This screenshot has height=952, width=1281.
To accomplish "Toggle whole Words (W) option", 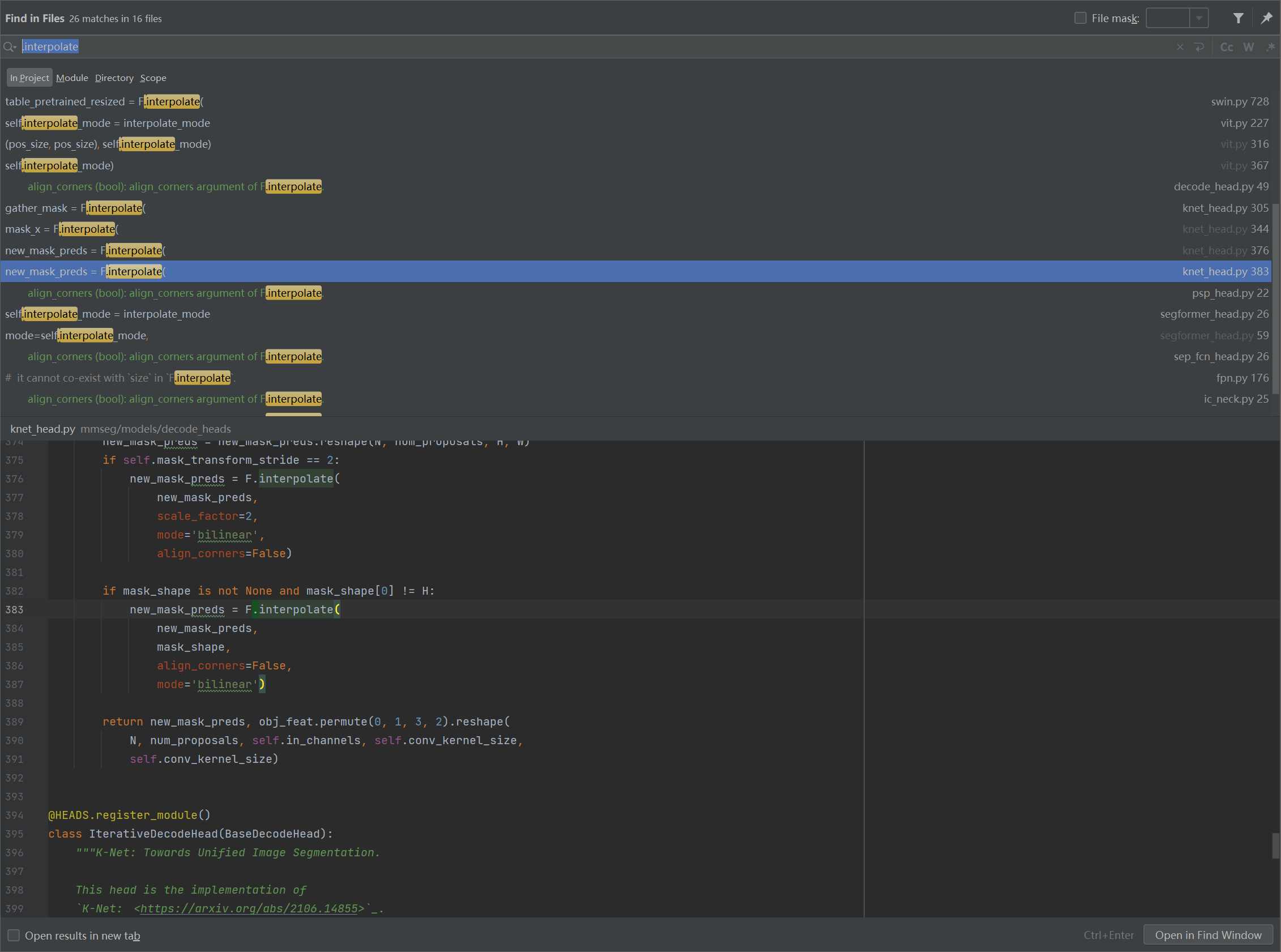I will point(1248,47).
